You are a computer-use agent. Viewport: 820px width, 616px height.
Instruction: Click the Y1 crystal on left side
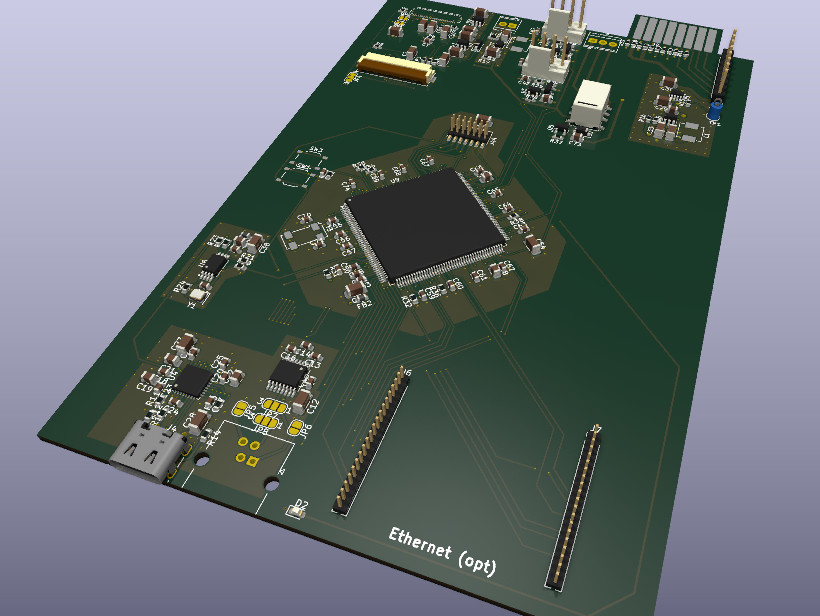(198, 294)
